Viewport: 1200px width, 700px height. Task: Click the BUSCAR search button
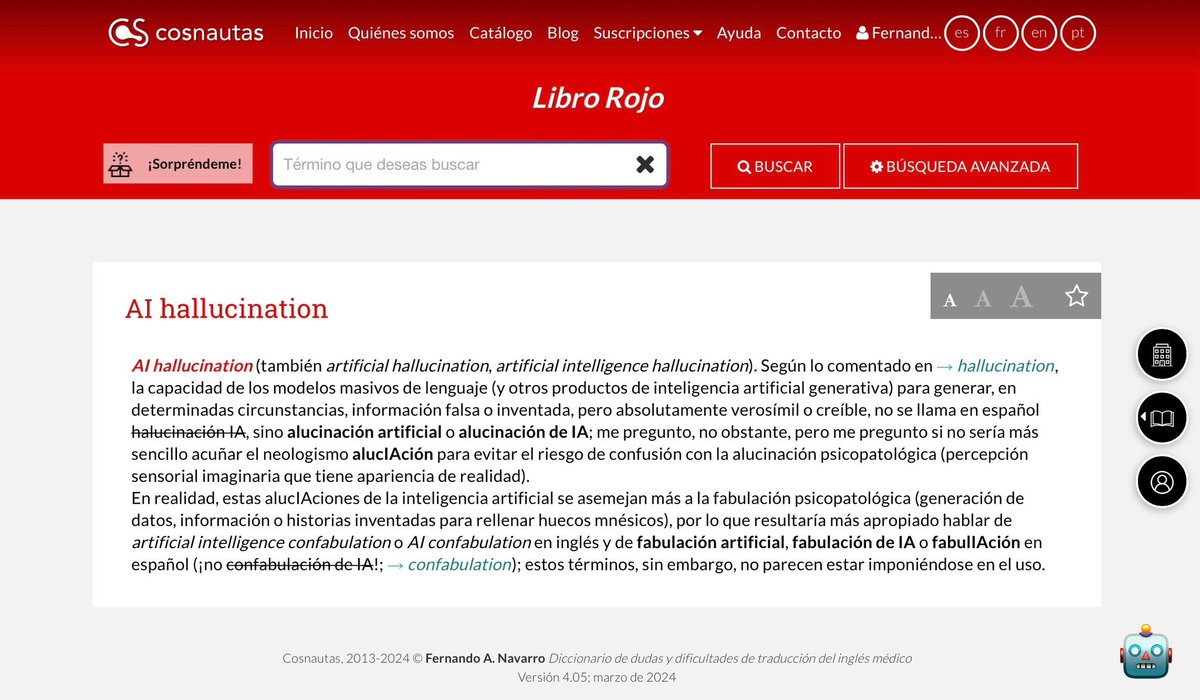coord(775,166)
